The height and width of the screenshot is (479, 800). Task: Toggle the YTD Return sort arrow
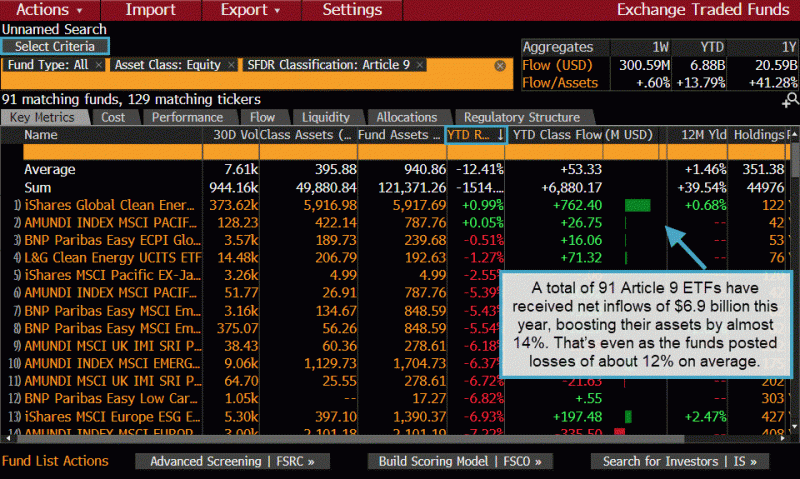coord(501,135)
